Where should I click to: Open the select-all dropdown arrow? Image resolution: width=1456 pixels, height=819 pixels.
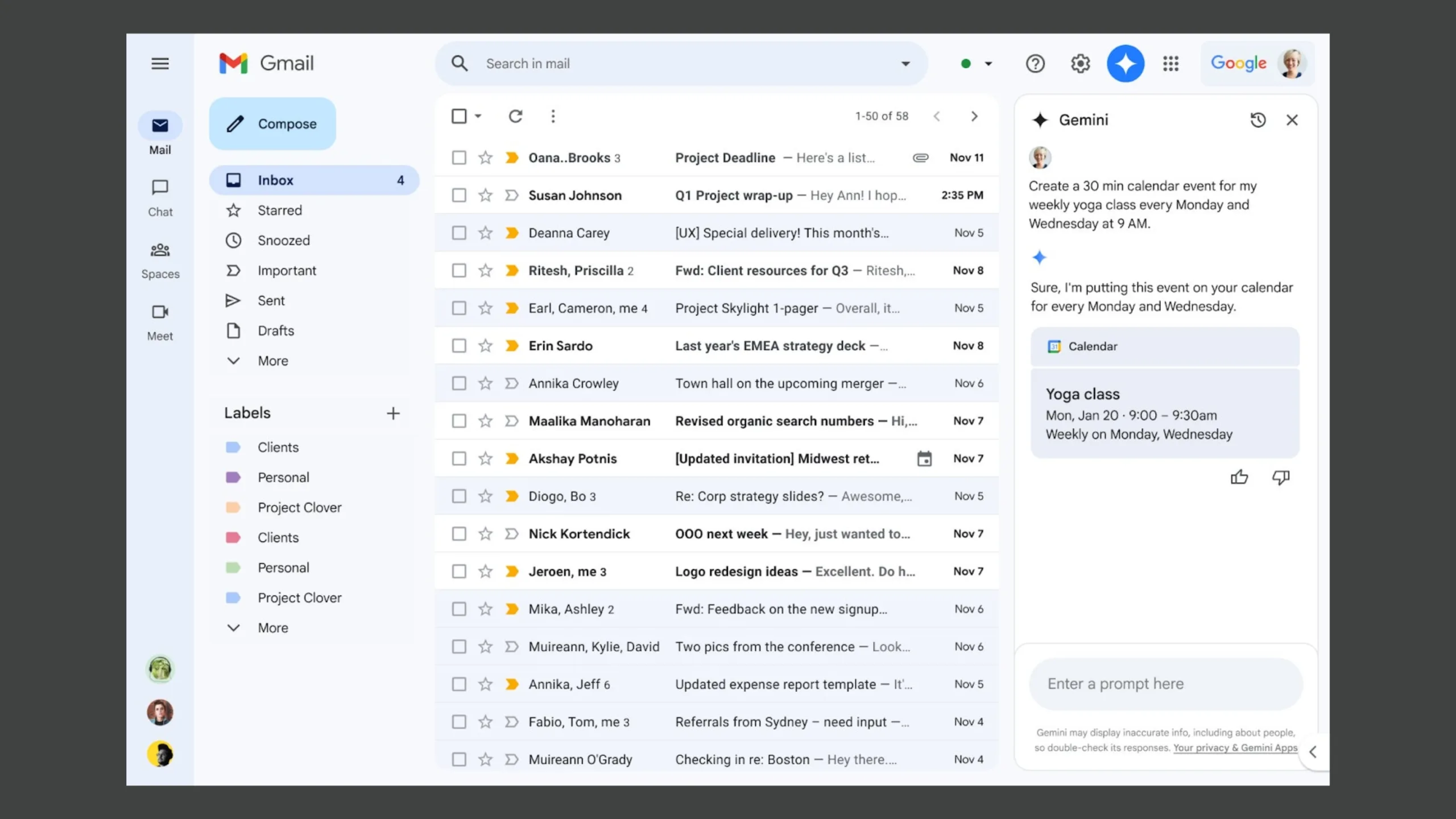coord(478,116)
